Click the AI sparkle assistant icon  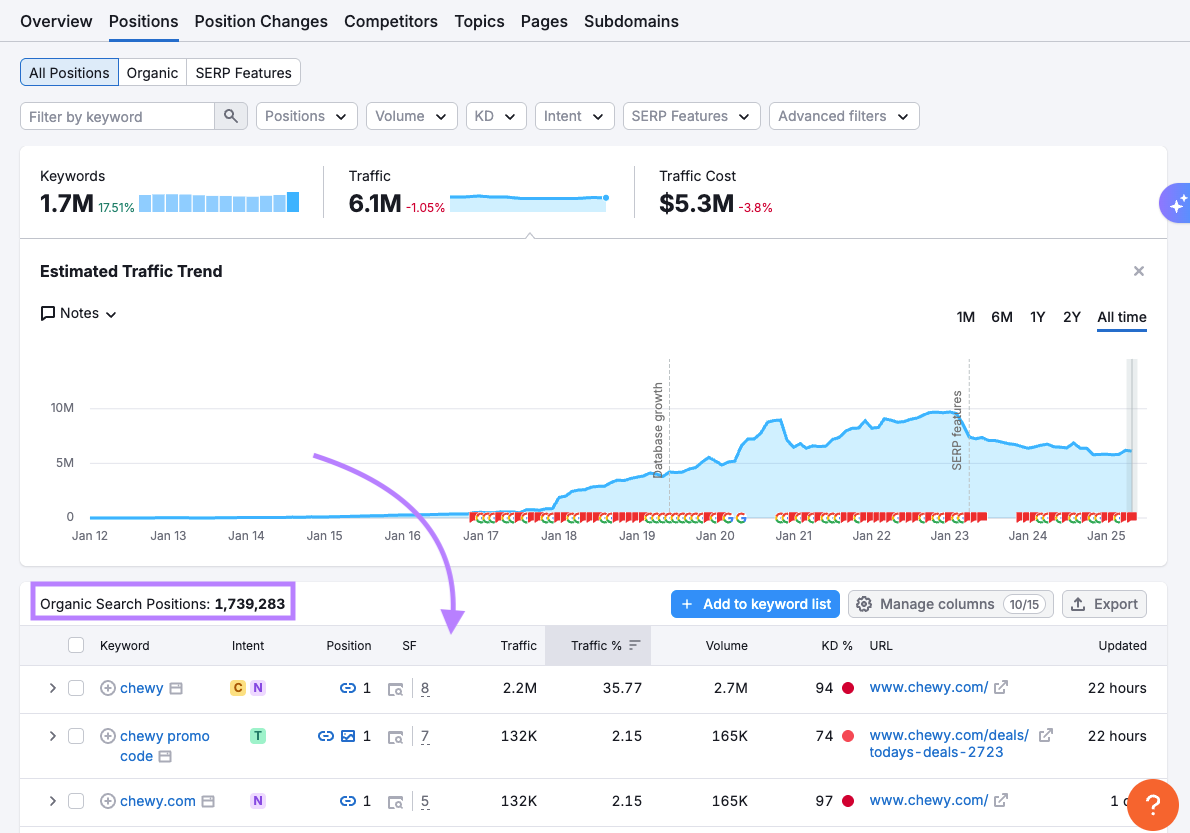(1176, 203)
